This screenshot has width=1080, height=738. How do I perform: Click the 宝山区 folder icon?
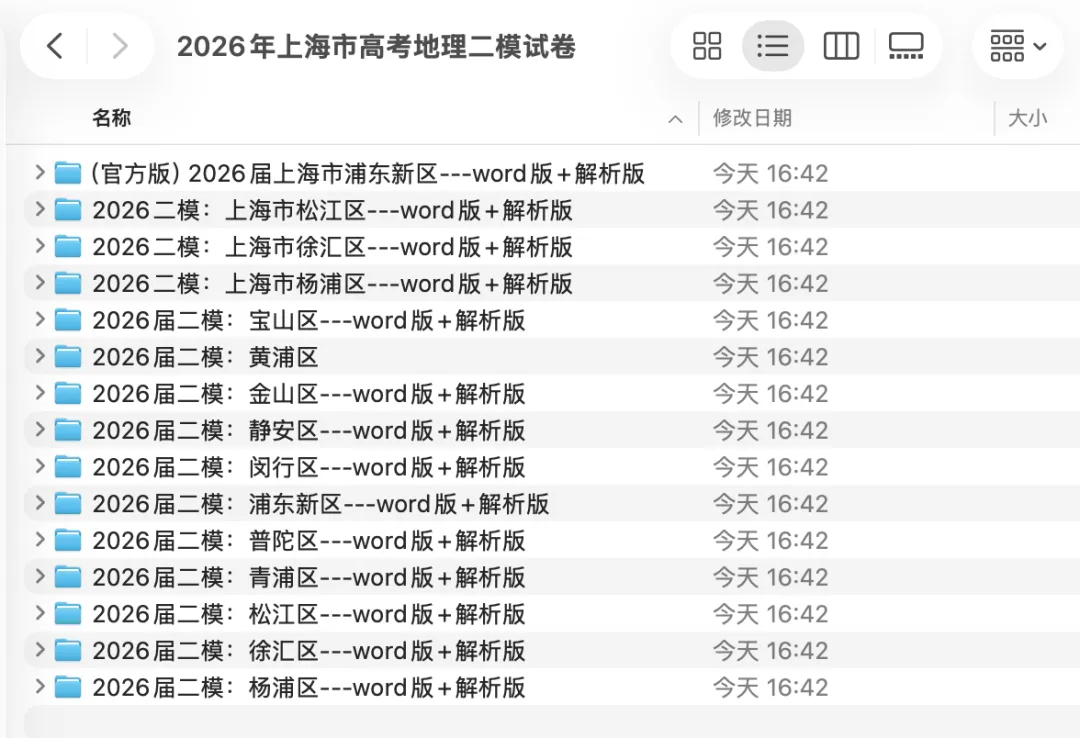(67, 319)
